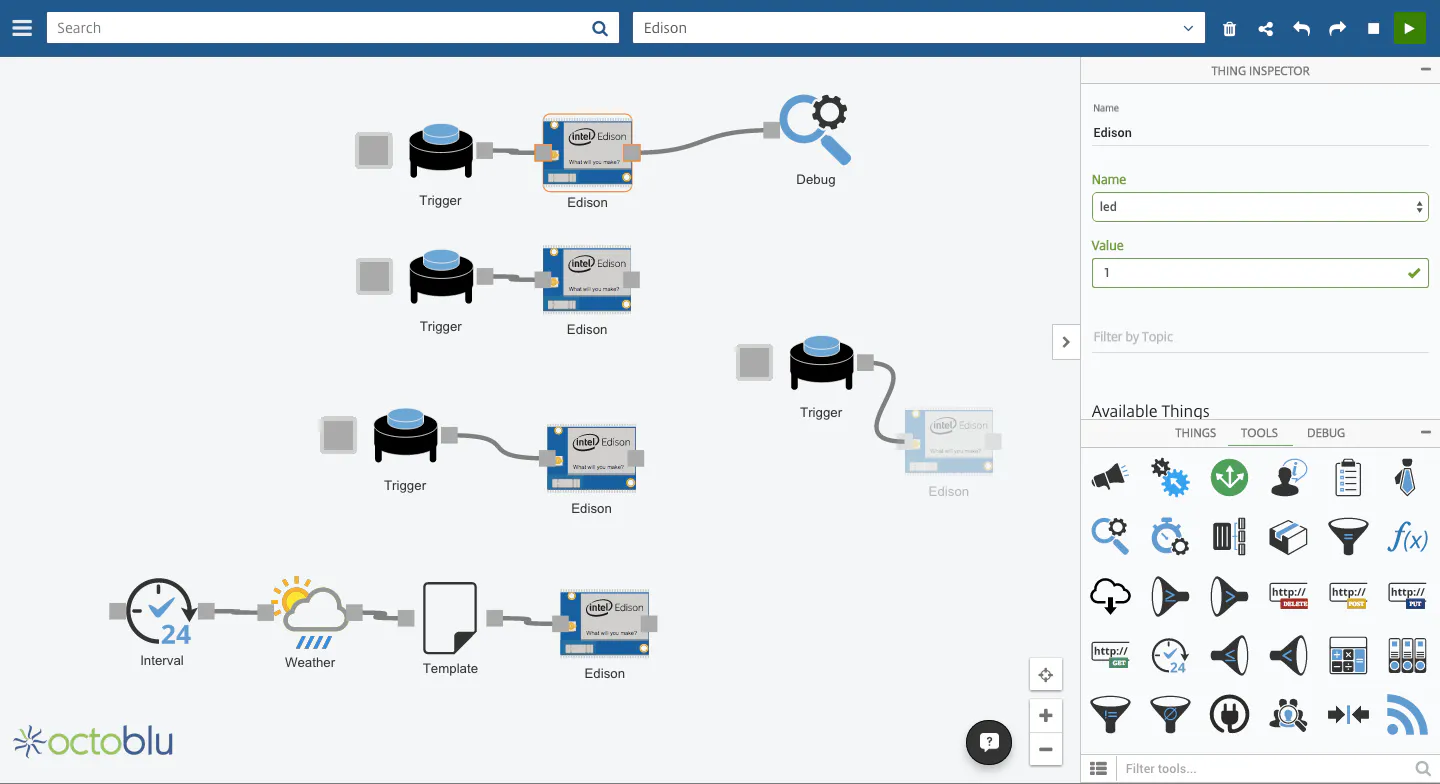Select the gears with cursor tool
Image resolution: width=1440 pixels, height=784 pixels.
[x=1170, y=478]
